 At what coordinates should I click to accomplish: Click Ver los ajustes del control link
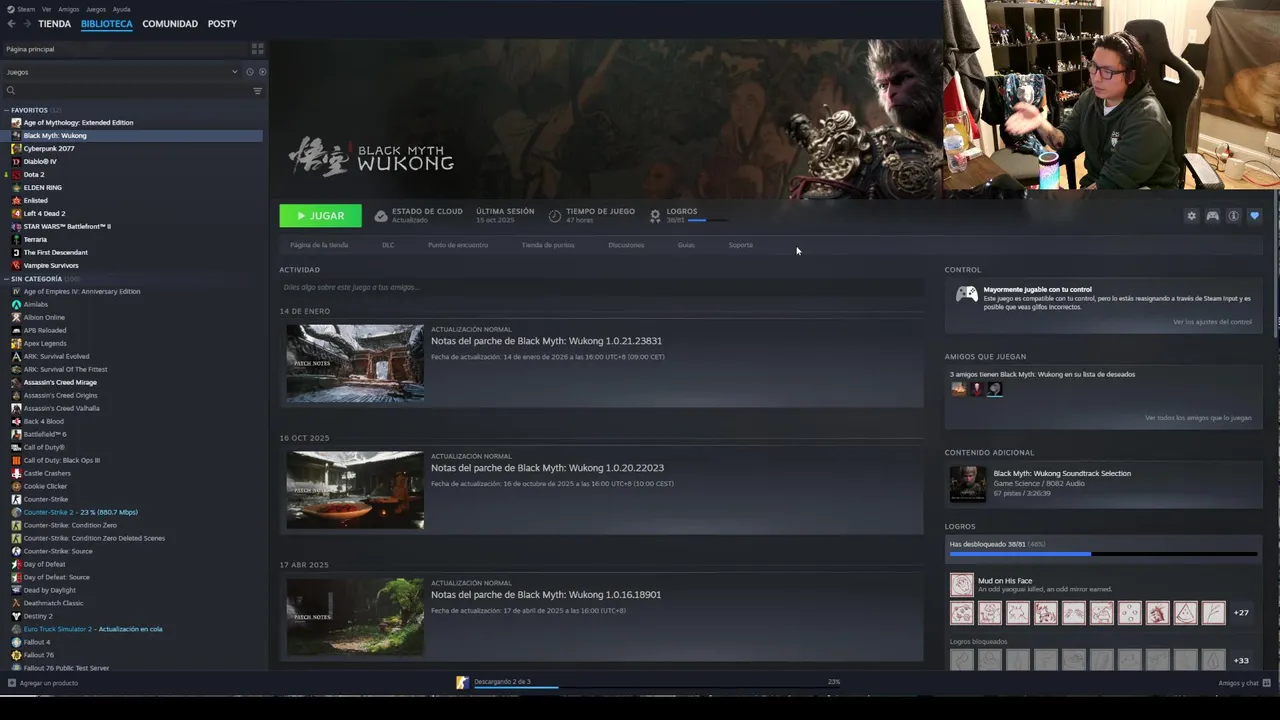coord(1212,322)
